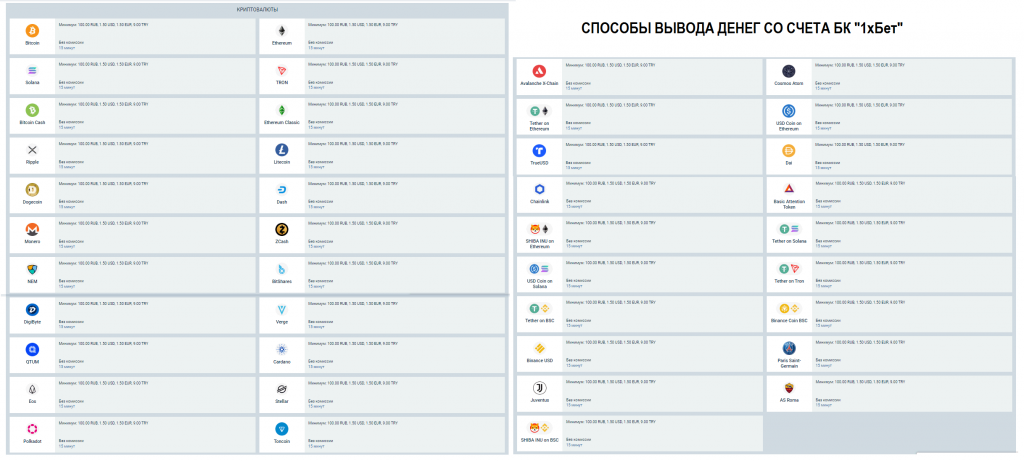Select the Polkadot icon
The image size is (1024, 461).
click(x=32, y=426)
